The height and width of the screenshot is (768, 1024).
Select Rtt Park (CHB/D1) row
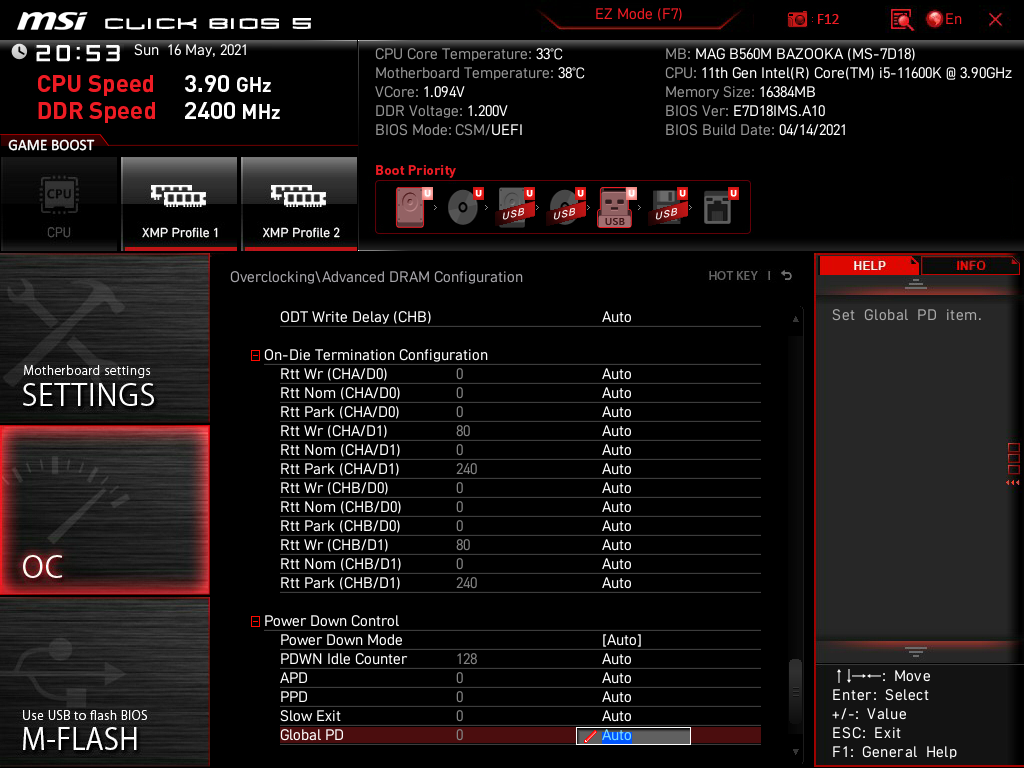(520, 583)
